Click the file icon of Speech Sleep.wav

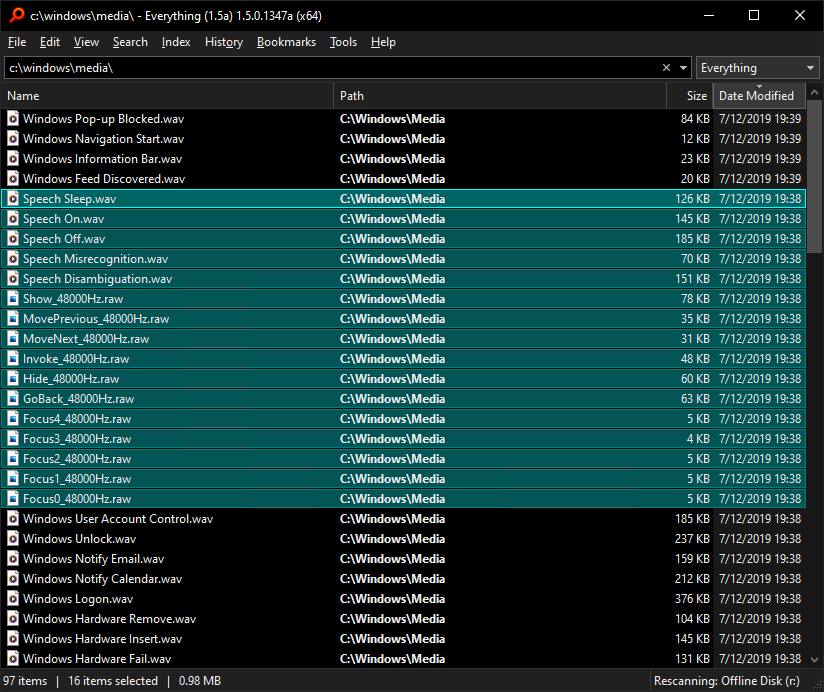point(13,199)
